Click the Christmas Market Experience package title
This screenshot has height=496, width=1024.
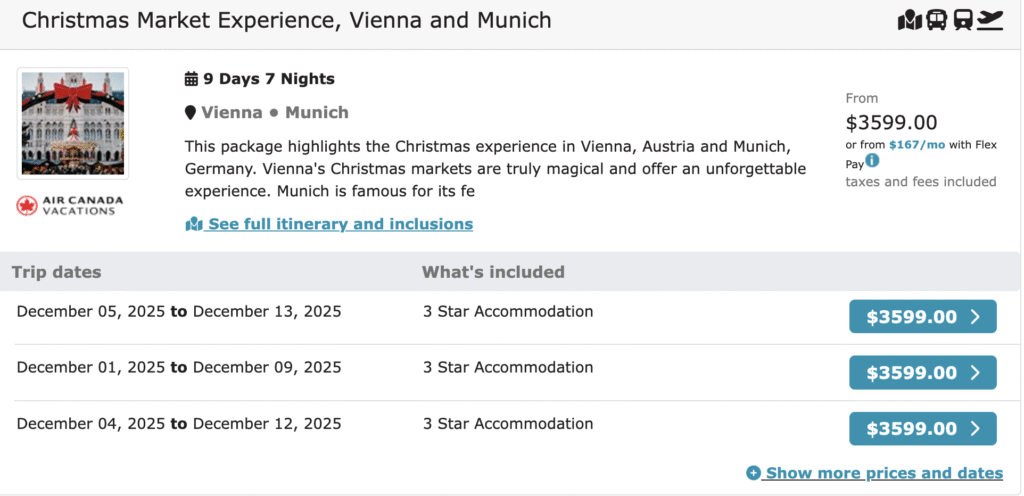click(286, 20)
